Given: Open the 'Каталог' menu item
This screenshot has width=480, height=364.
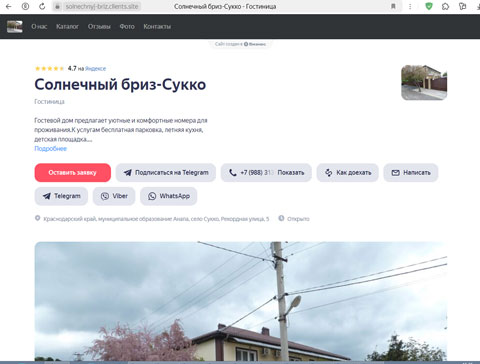Looking at the screenshot, I should click(x=67, y=26).
